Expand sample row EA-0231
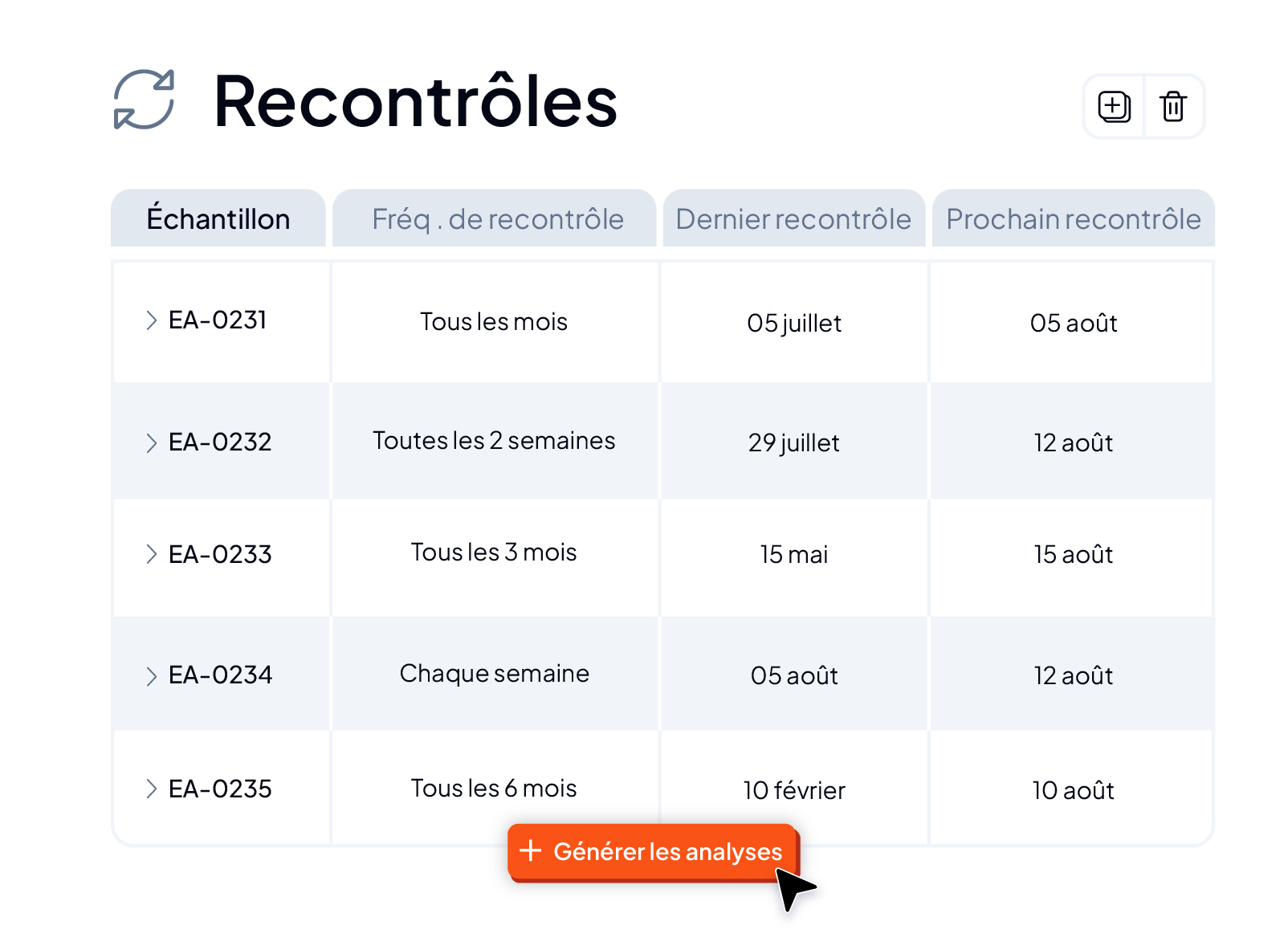 click(x=151, y=320)
